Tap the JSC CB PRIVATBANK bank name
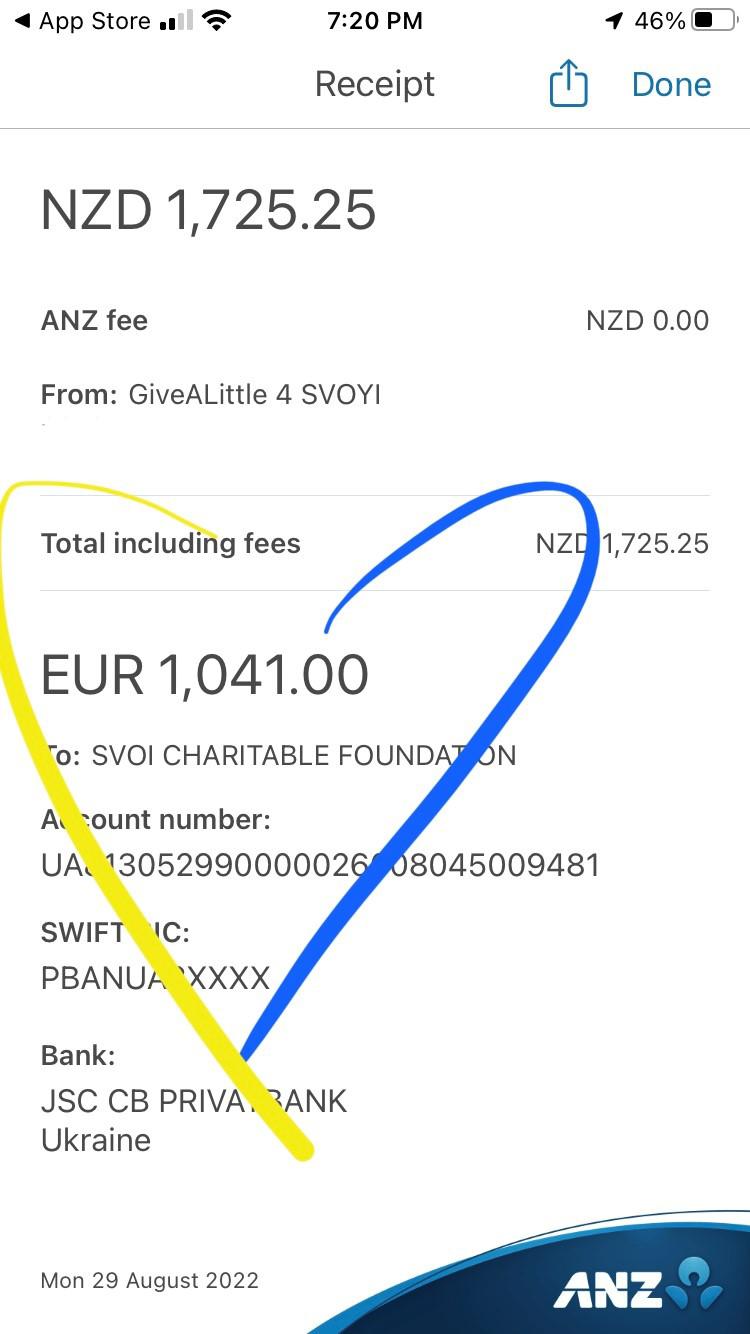The width and height of the screenshot is (750, 1334). click(x=194, y=1101)
